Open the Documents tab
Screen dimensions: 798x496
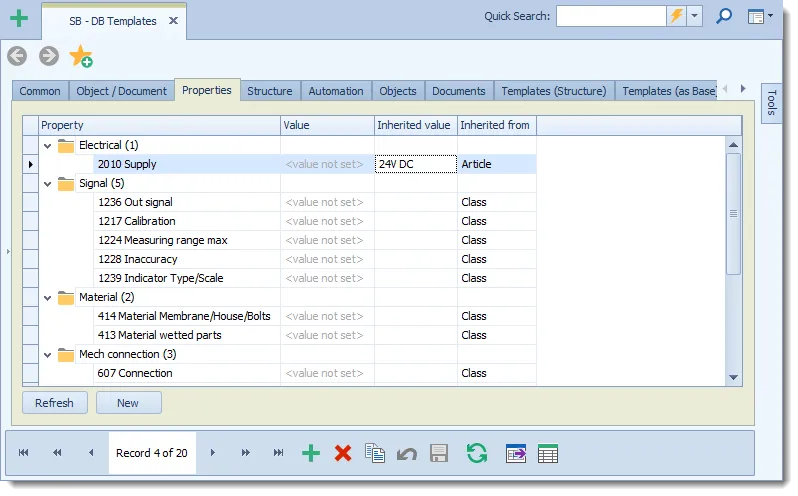point(459,91)
